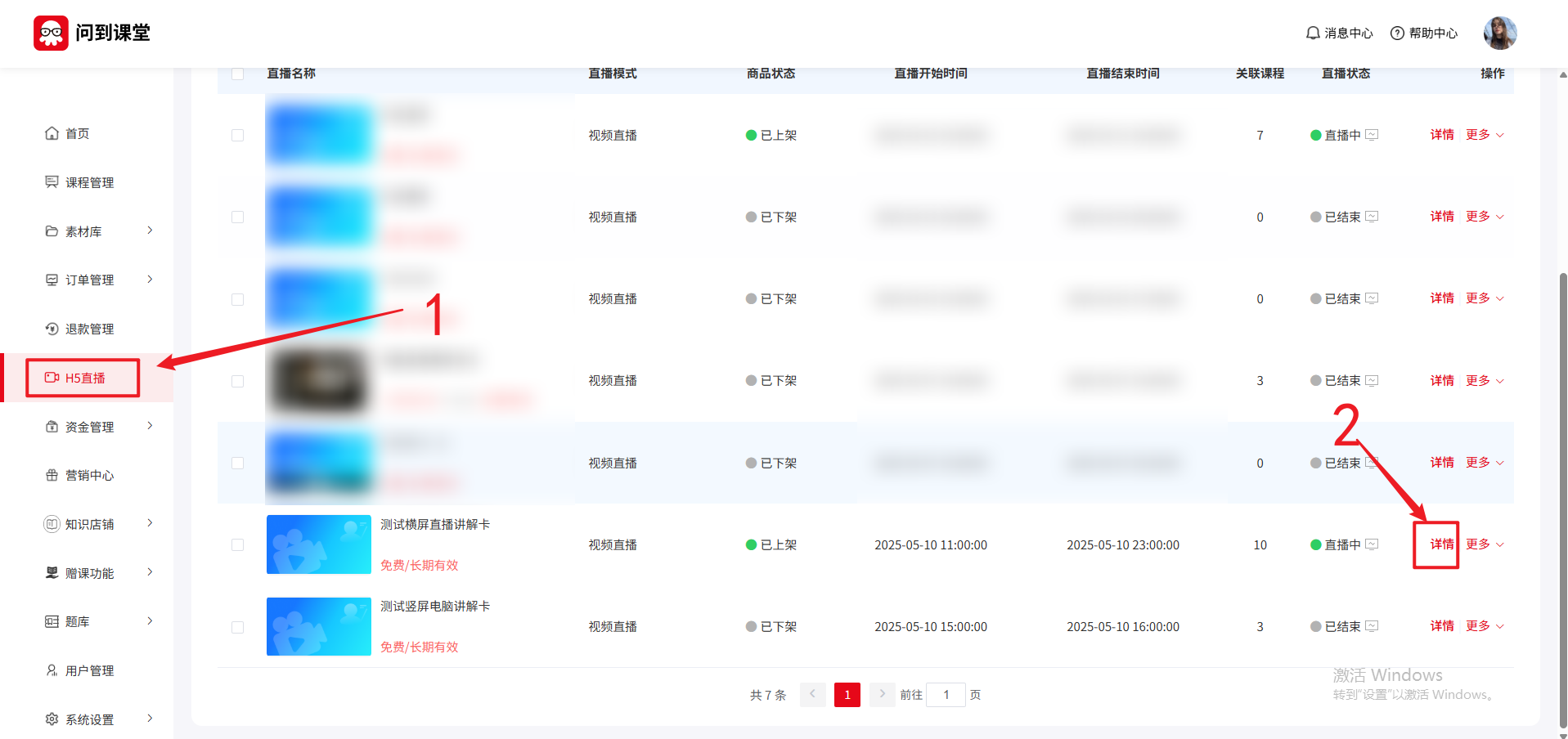Open the 帮助中心 help icon
This screenshot has height=739, width=1568.
click(1397, 34)
